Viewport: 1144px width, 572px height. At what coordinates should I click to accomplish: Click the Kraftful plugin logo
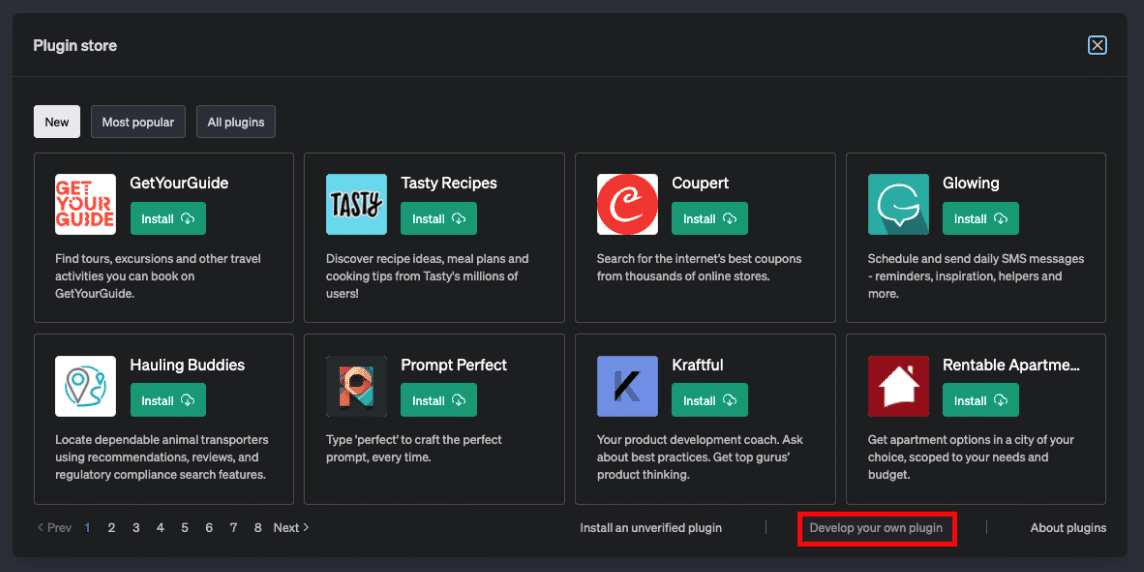tap(627, 386)
